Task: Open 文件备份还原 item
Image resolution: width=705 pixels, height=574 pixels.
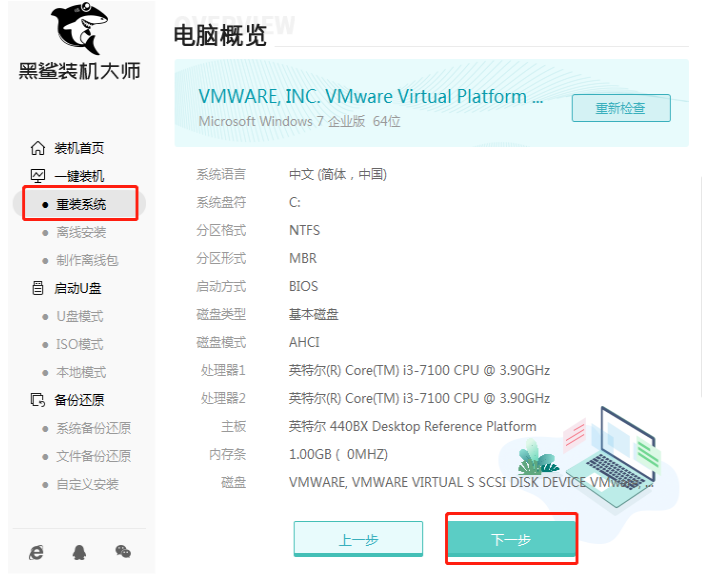Action: coord(93,456)
